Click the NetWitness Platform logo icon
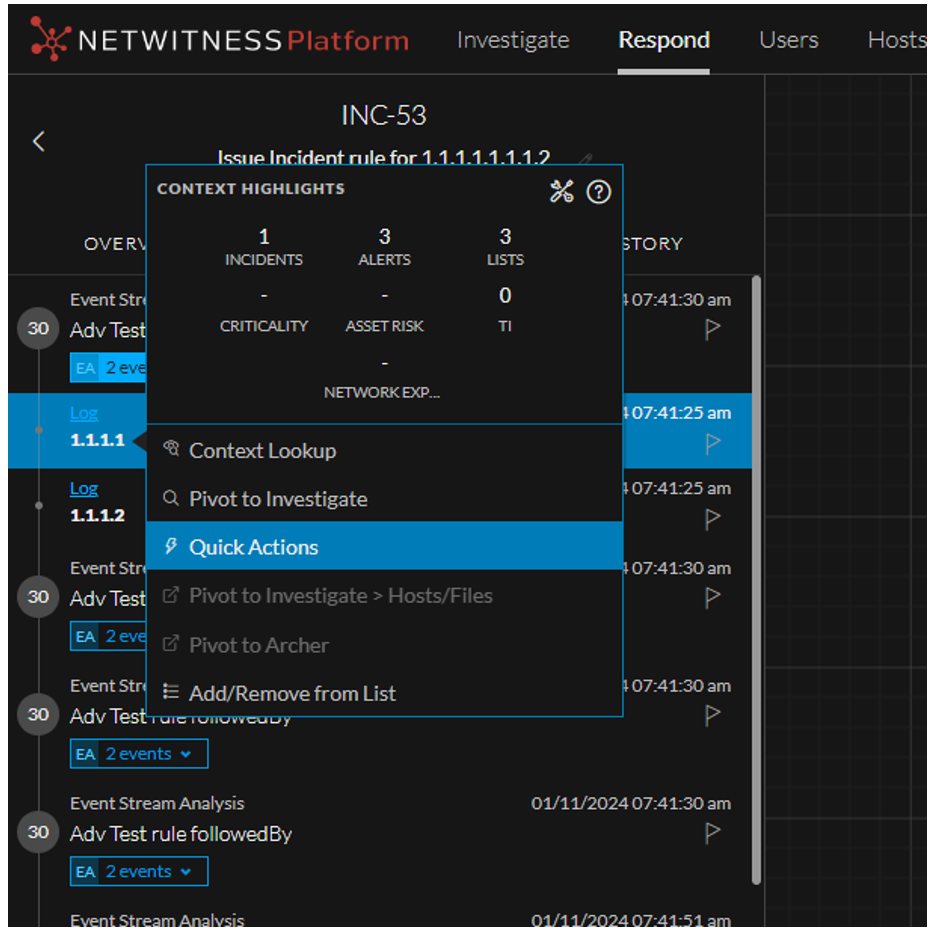Image resolution: width=930 pixels, height=932 pixels. 50,40
